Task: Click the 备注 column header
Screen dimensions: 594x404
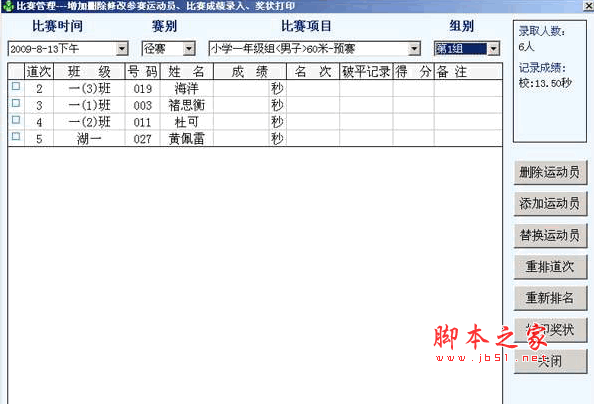Action: click(468, 71)
